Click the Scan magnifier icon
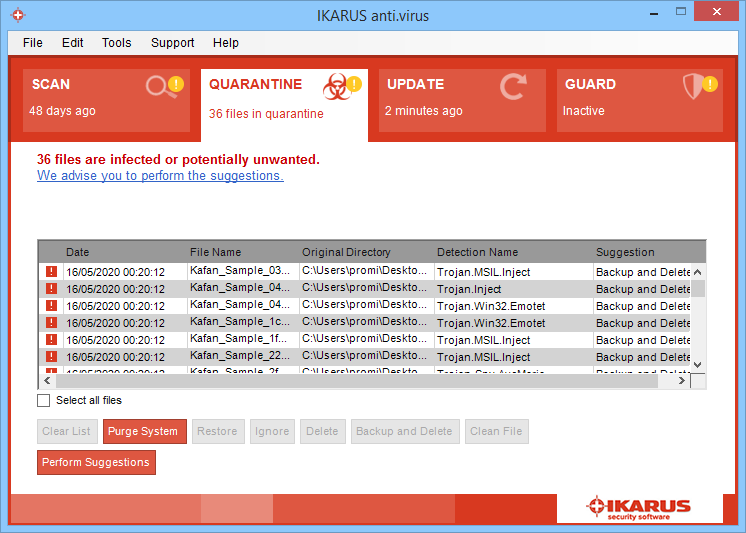The image size is (746, 533). tap(160, 87)
